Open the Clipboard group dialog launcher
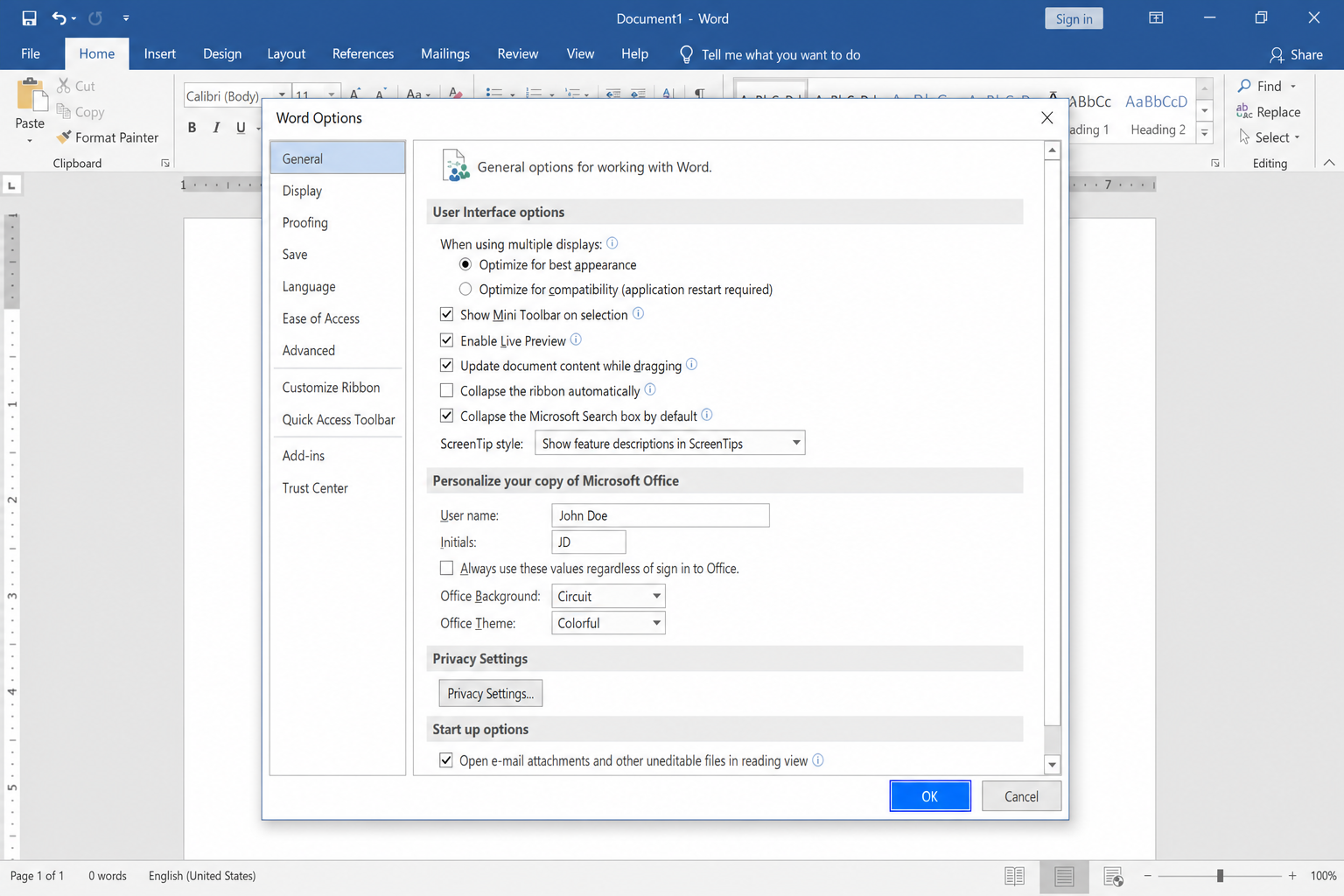 (164, 164)
